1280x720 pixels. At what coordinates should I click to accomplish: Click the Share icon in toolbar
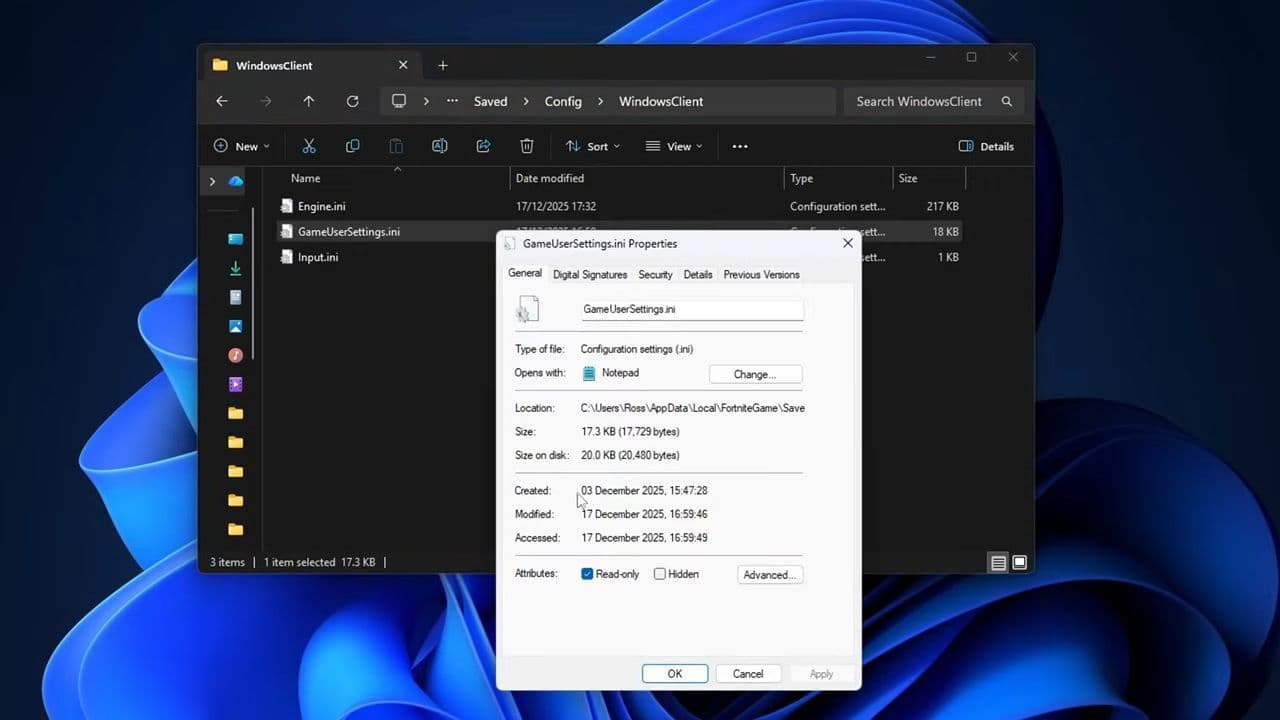(x=483, y=146)
